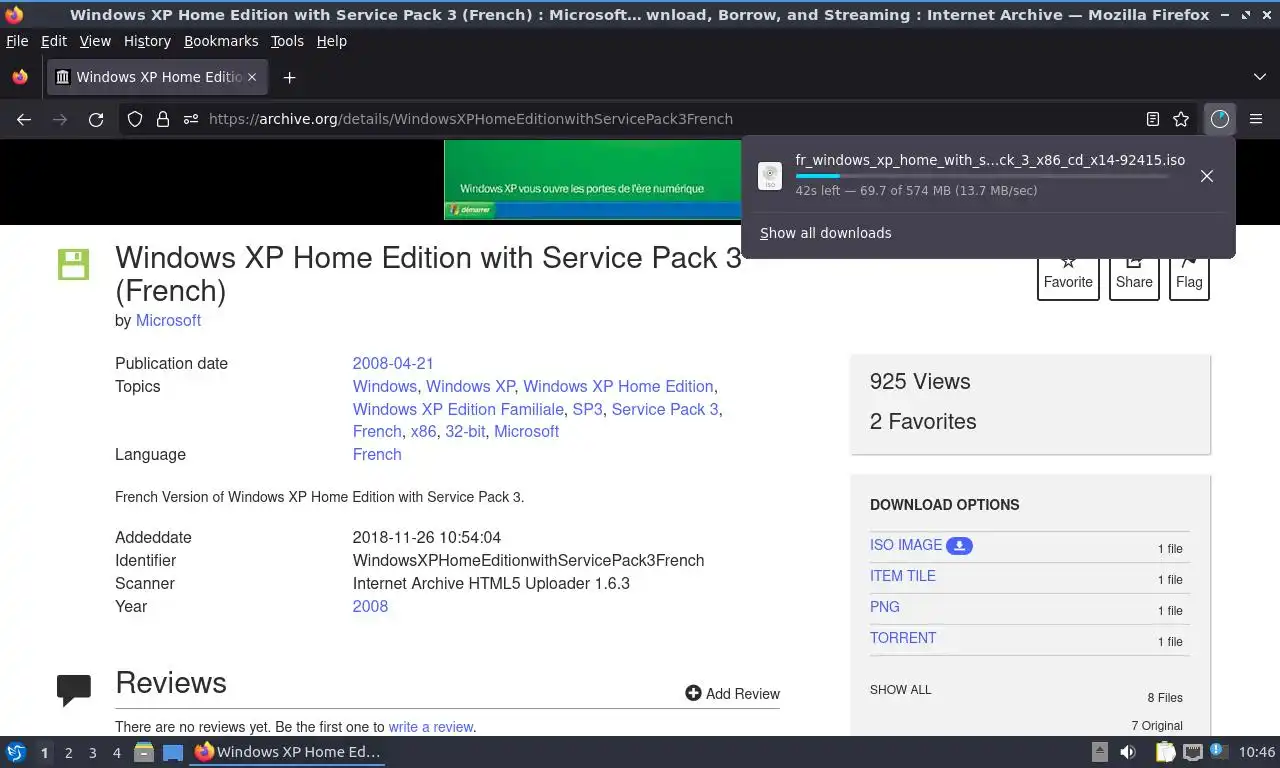Viewport: 1280px width, 768px height.
Task: Click the Reviews speech bubble icon
Action: coord(74,690)
